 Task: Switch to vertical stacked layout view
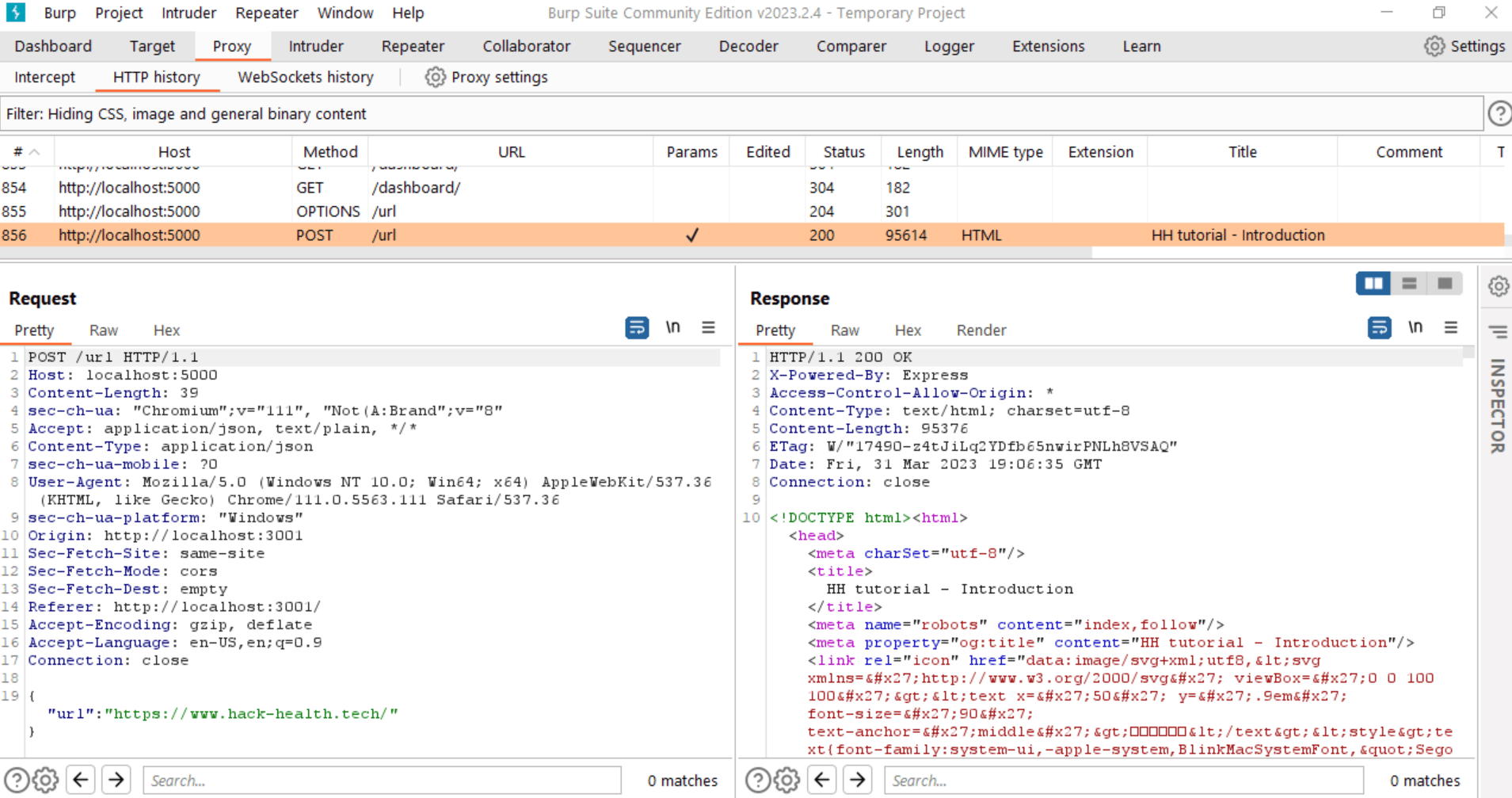tap(1409, 284)
